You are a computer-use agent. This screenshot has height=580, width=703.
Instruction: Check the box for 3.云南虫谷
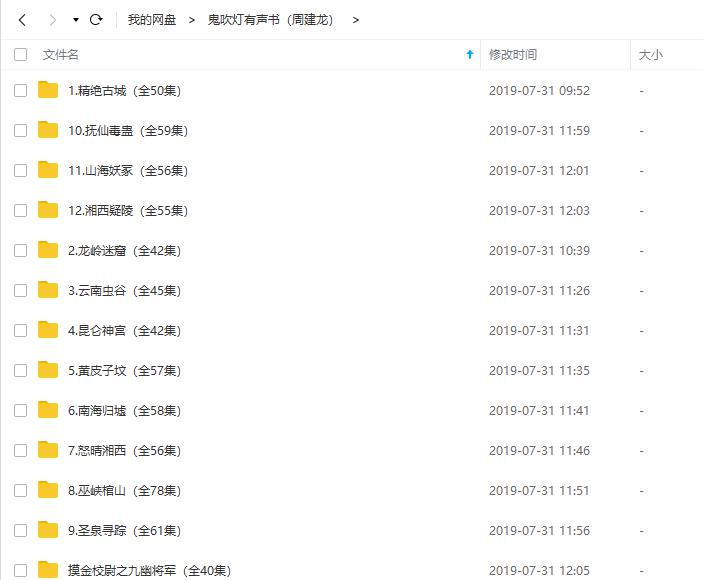point(21,290)
